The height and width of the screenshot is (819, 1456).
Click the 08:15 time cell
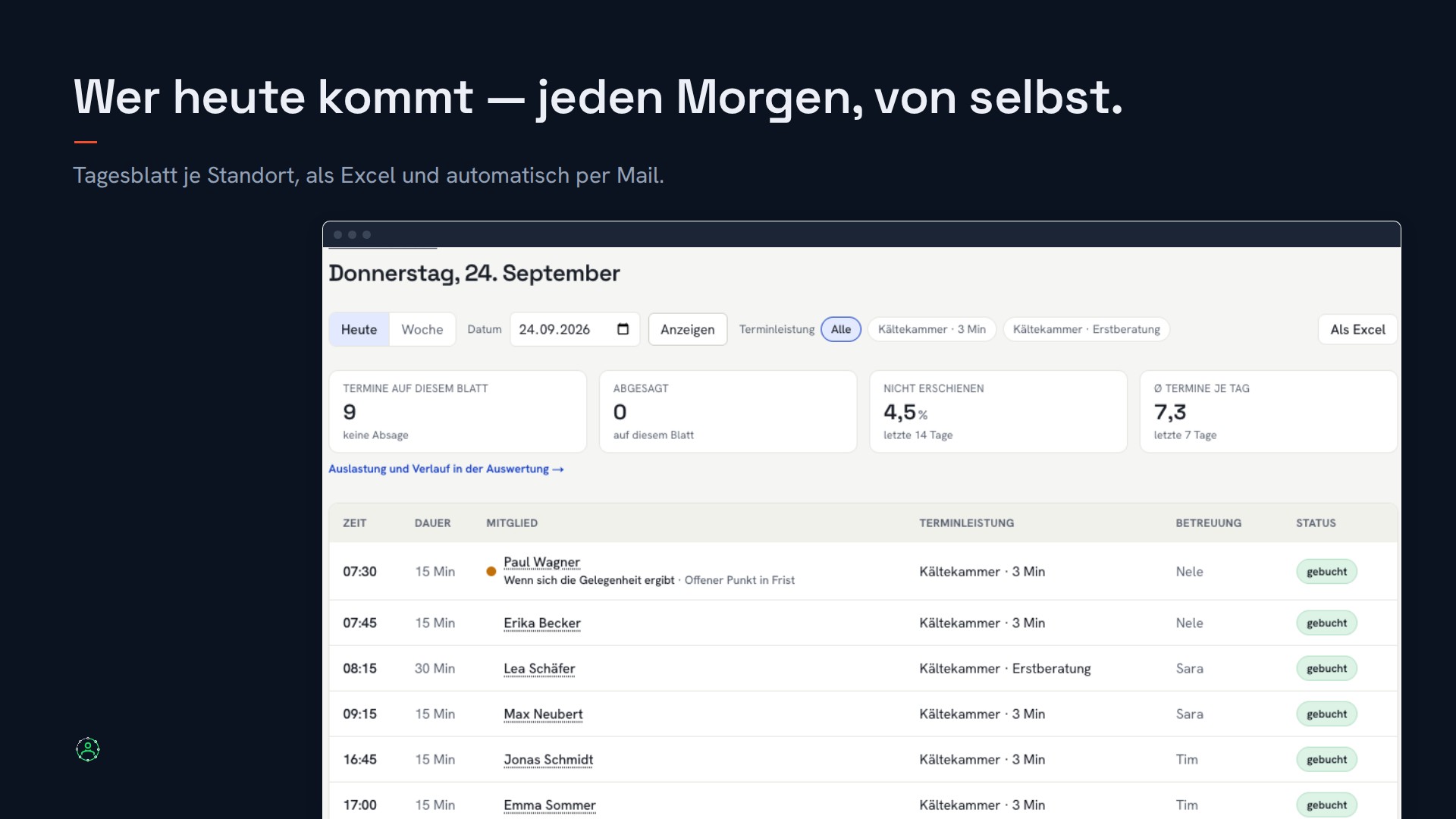coord(359,668)
